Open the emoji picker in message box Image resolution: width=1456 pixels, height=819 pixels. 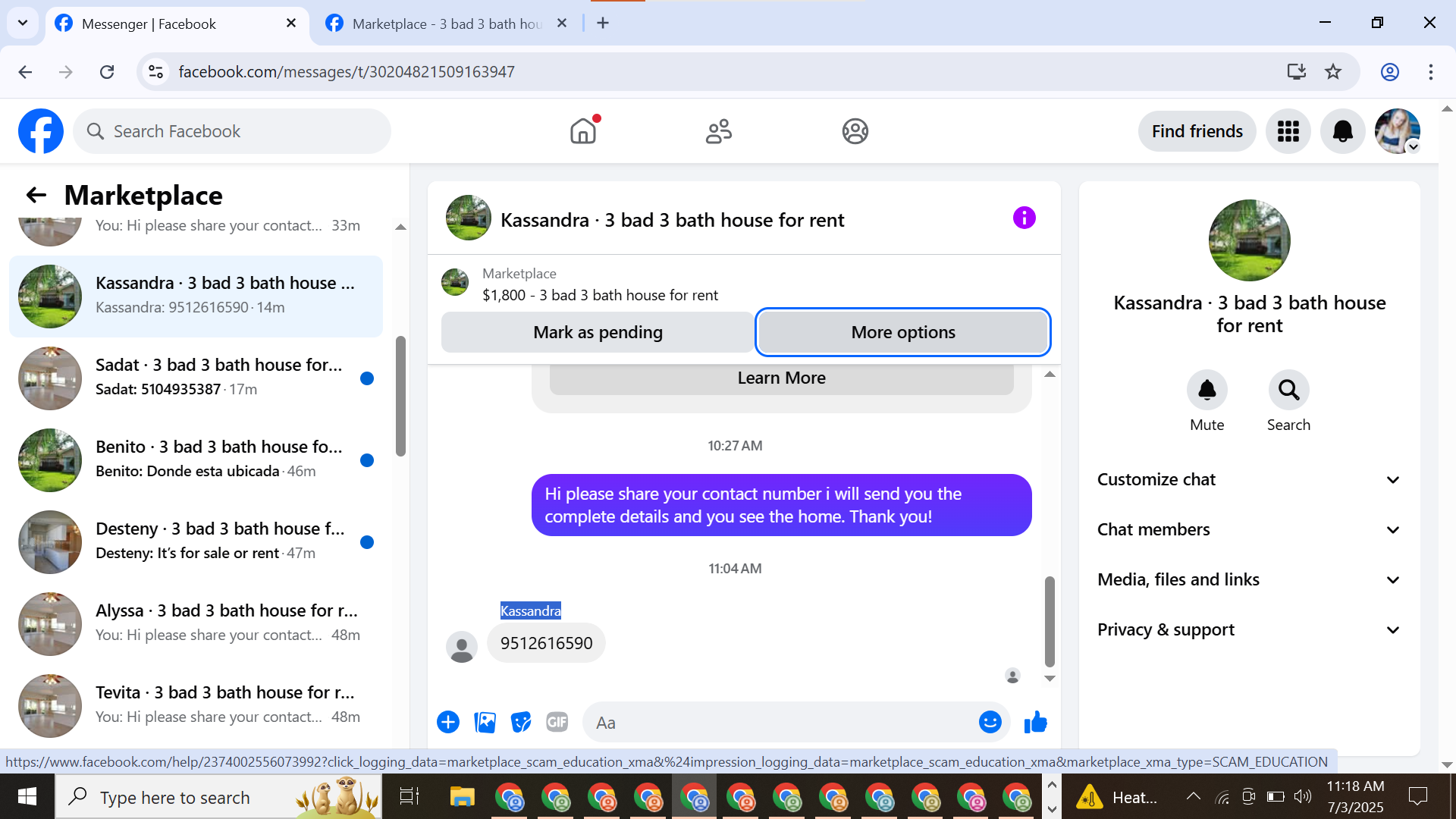pyautogui.click(x=990, y=723)
